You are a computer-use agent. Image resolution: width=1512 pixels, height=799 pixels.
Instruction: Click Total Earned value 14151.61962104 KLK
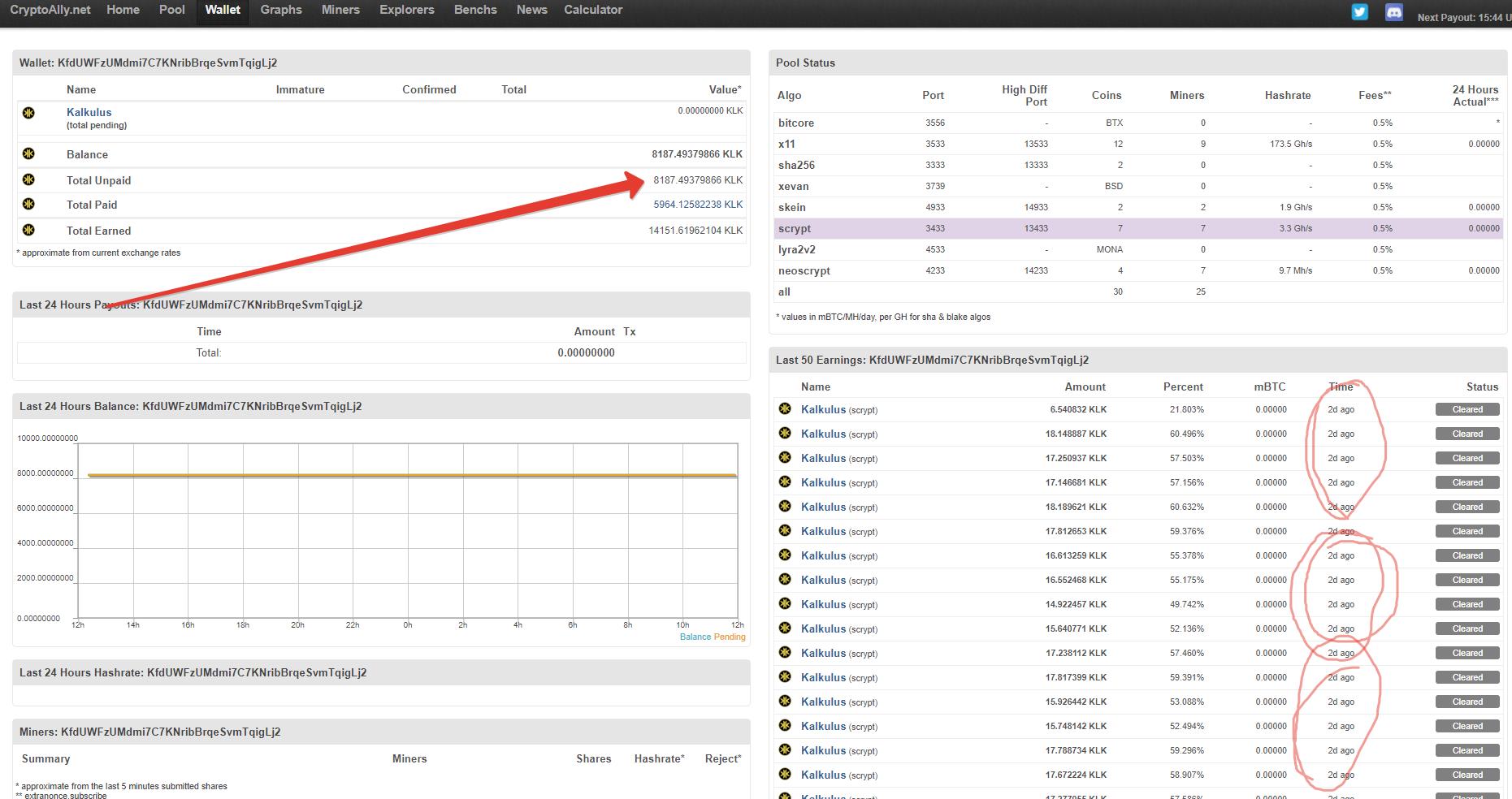click(695, 231)
